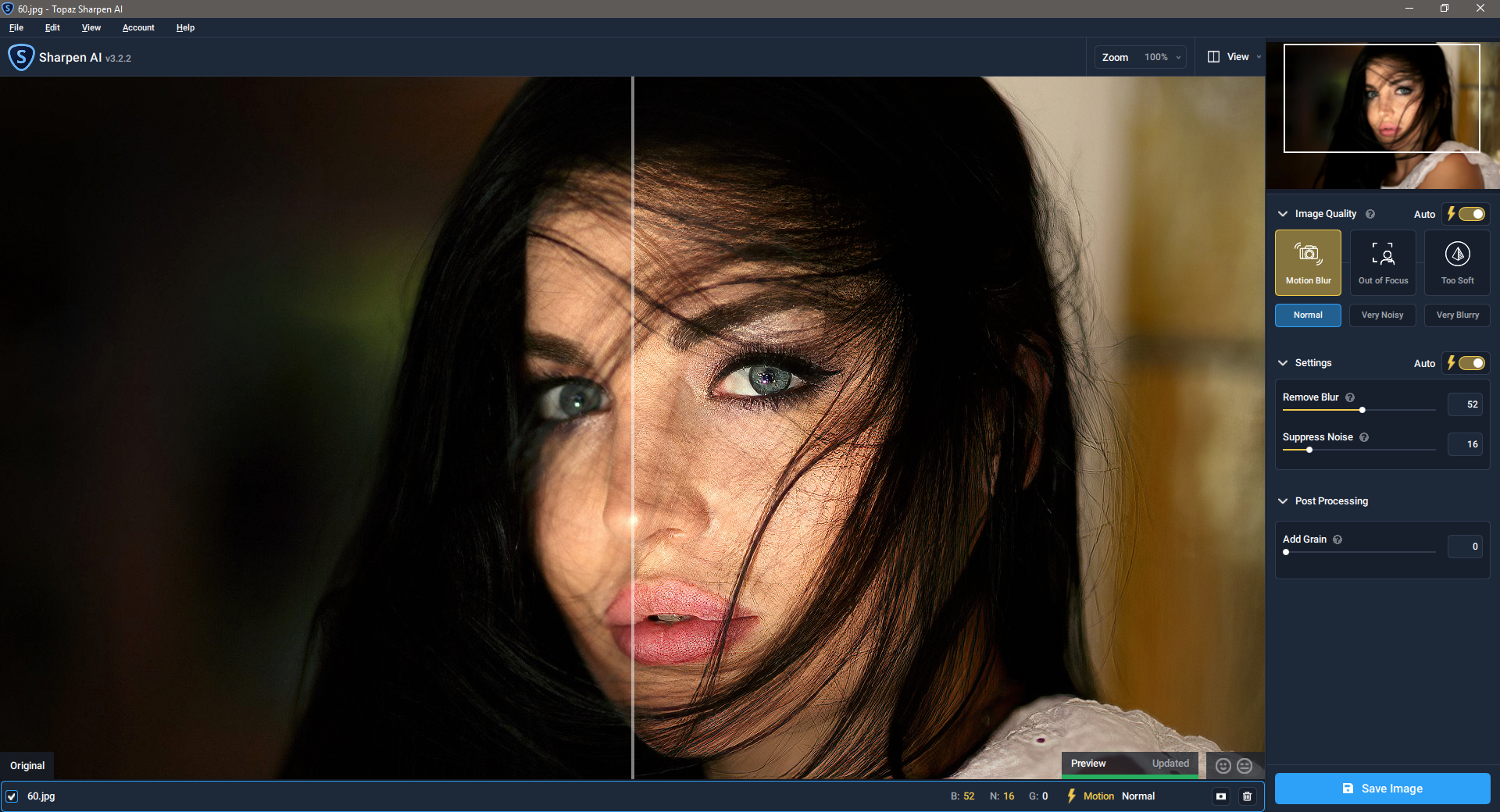Toggle Settings Auto switch
Viewport: 1500px width, 812px height.
coord(1471,363)
